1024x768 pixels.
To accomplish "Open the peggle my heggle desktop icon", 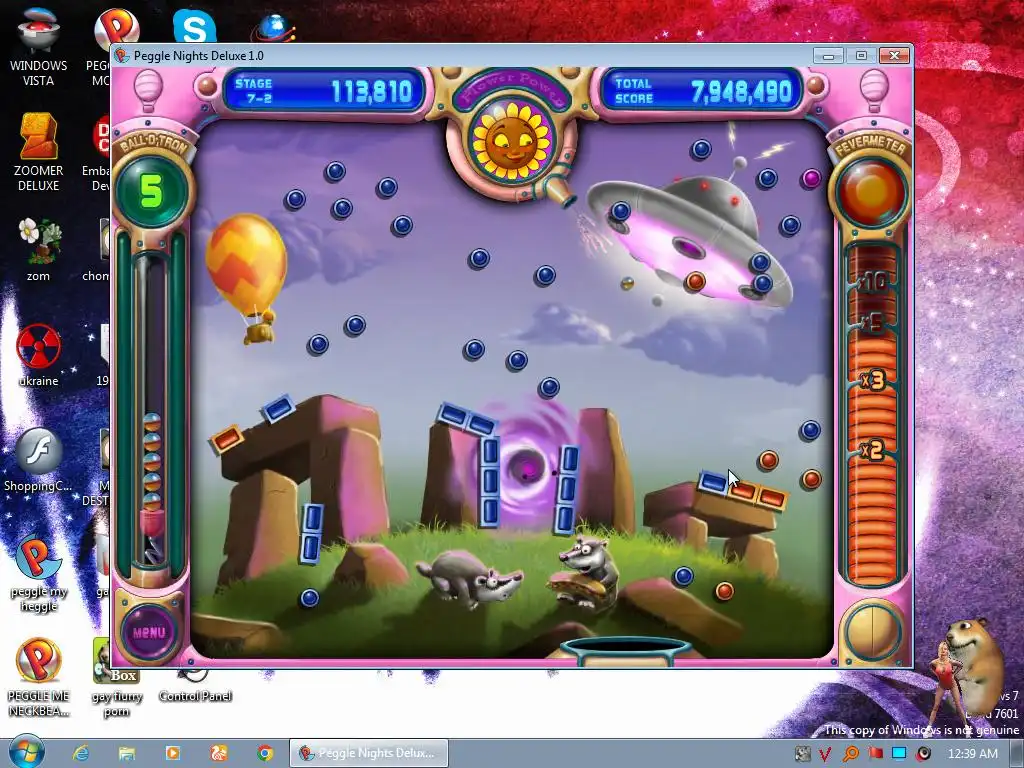I will [x=39, y=573].
